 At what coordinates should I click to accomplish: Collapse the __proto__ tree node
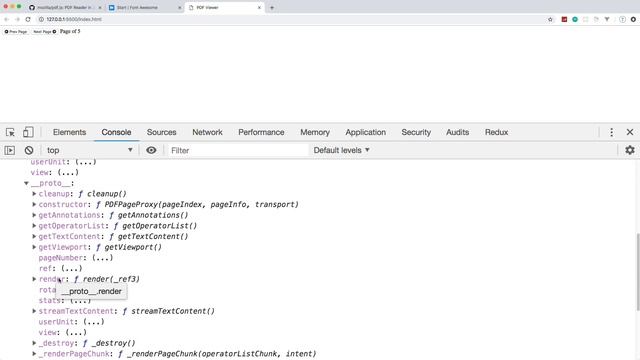click(26, 183)
